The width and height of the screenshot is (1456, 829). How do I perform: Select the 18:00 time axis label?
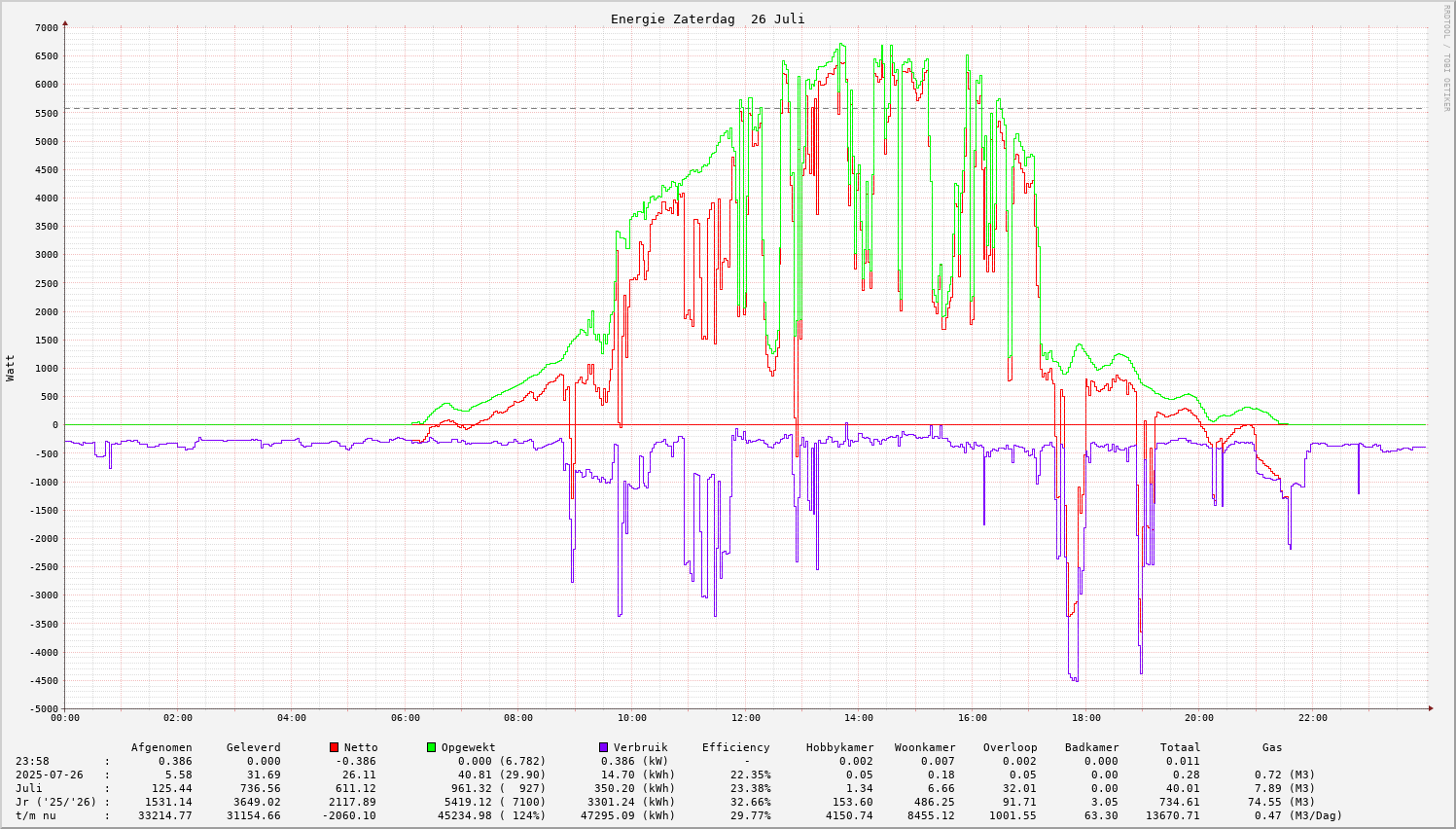point(1085,718)
